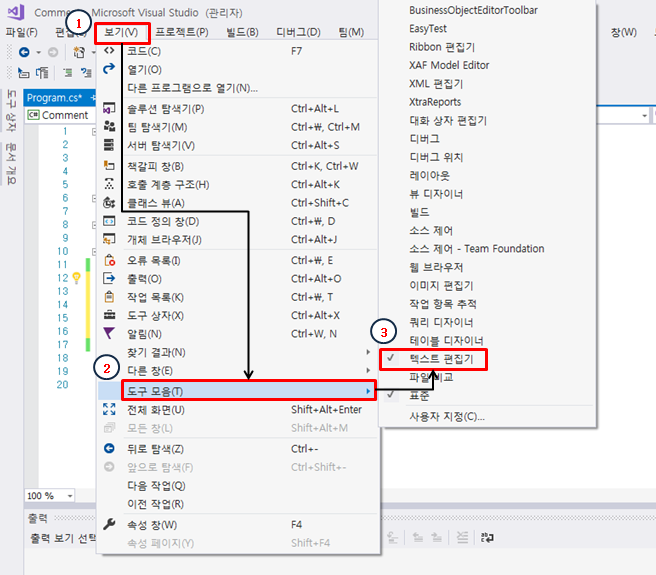Open the 팀(M) menu
The width and height of the screenshot is (656, 575).
tap(351, 32)
